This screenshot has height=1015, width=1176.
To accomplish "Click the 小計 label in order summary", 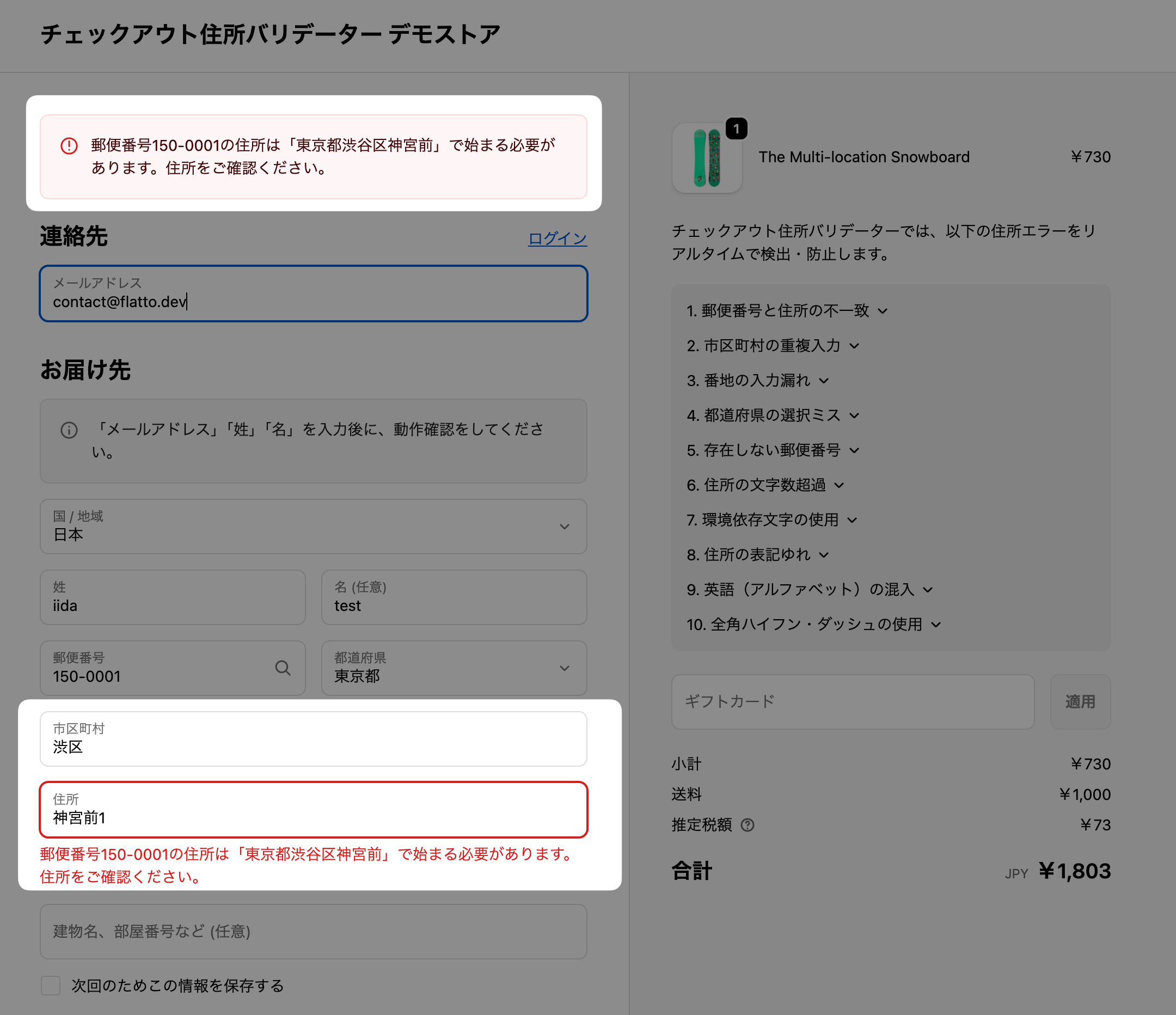I will pyautogui.click(x=686, y=764).
